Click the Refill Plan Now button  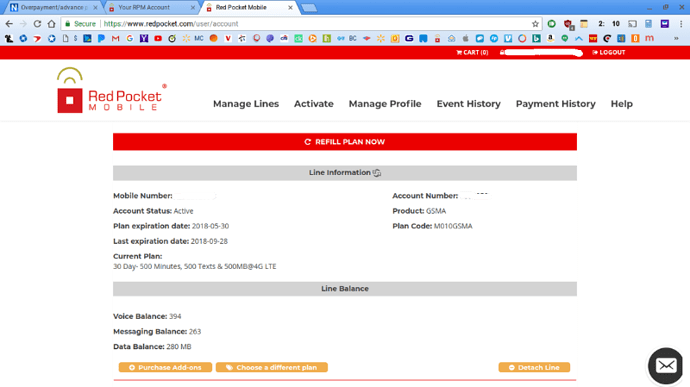(x=345, y=142)
